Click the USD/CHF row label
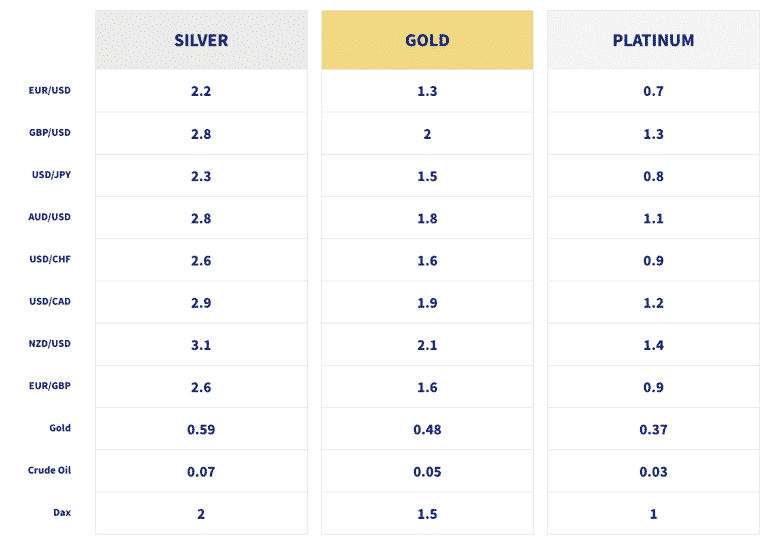Screen dimensions: 783x545 pyautogui.click(x=50, y=260)
